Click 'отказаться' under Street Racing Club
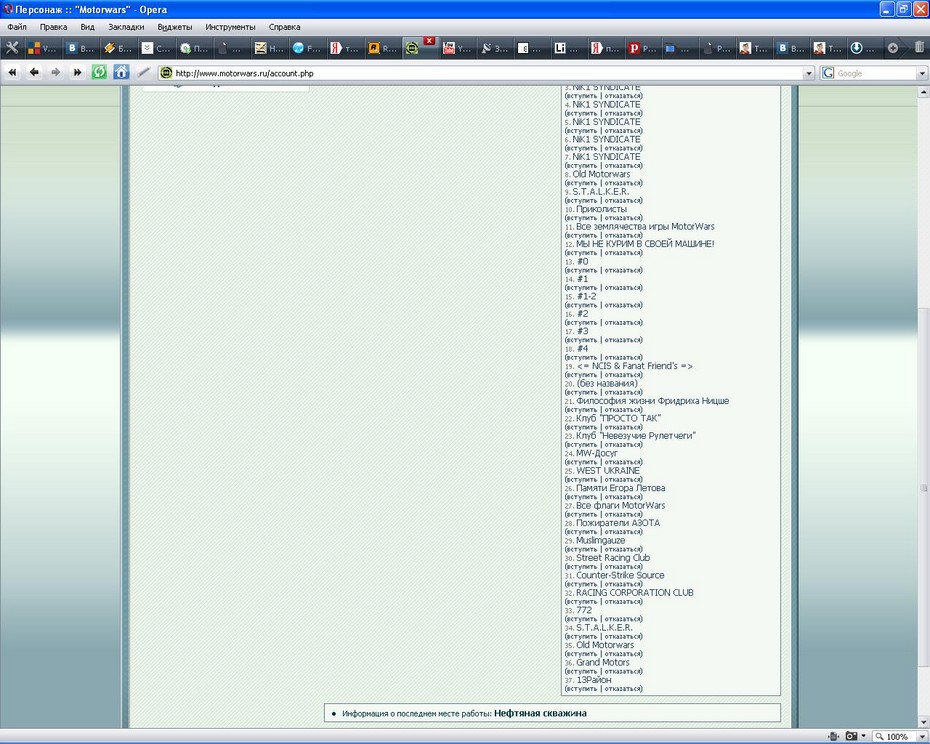Screen dimensions: 930x744 click(x=622, y=567)
